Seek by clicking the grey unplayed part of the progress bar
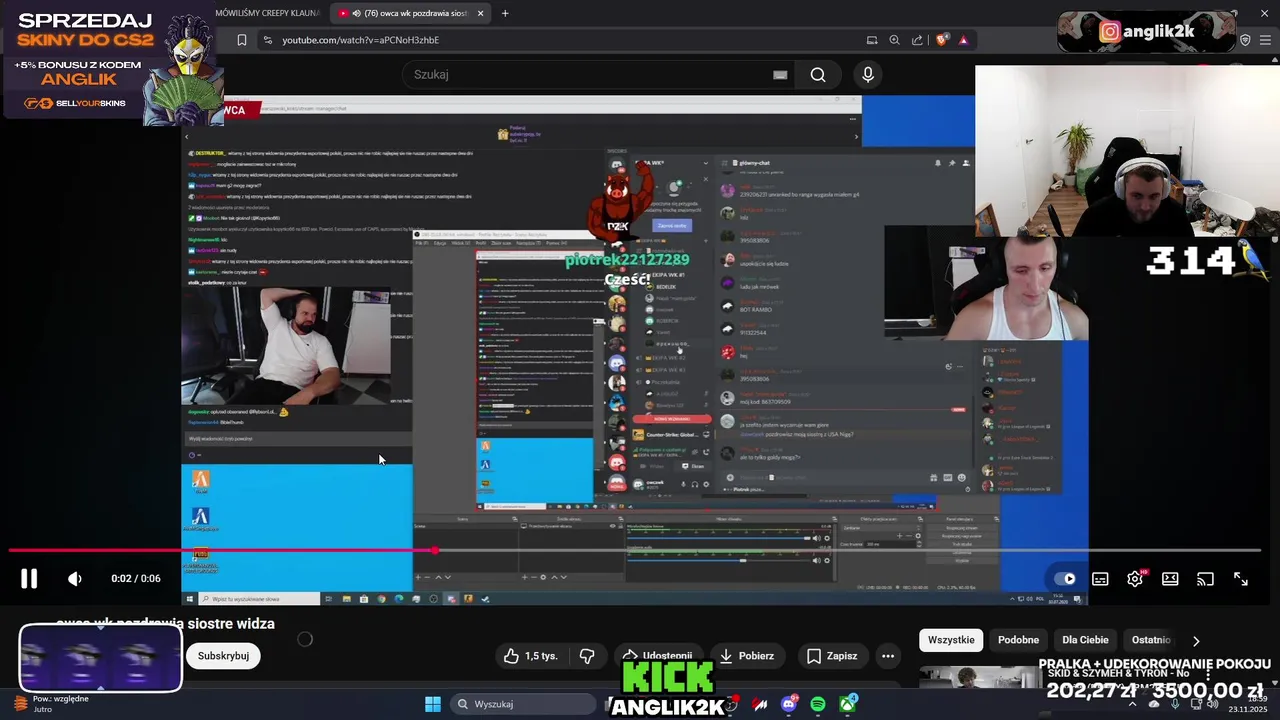Viewport: 1280px width, 720px height. [850, 550]
